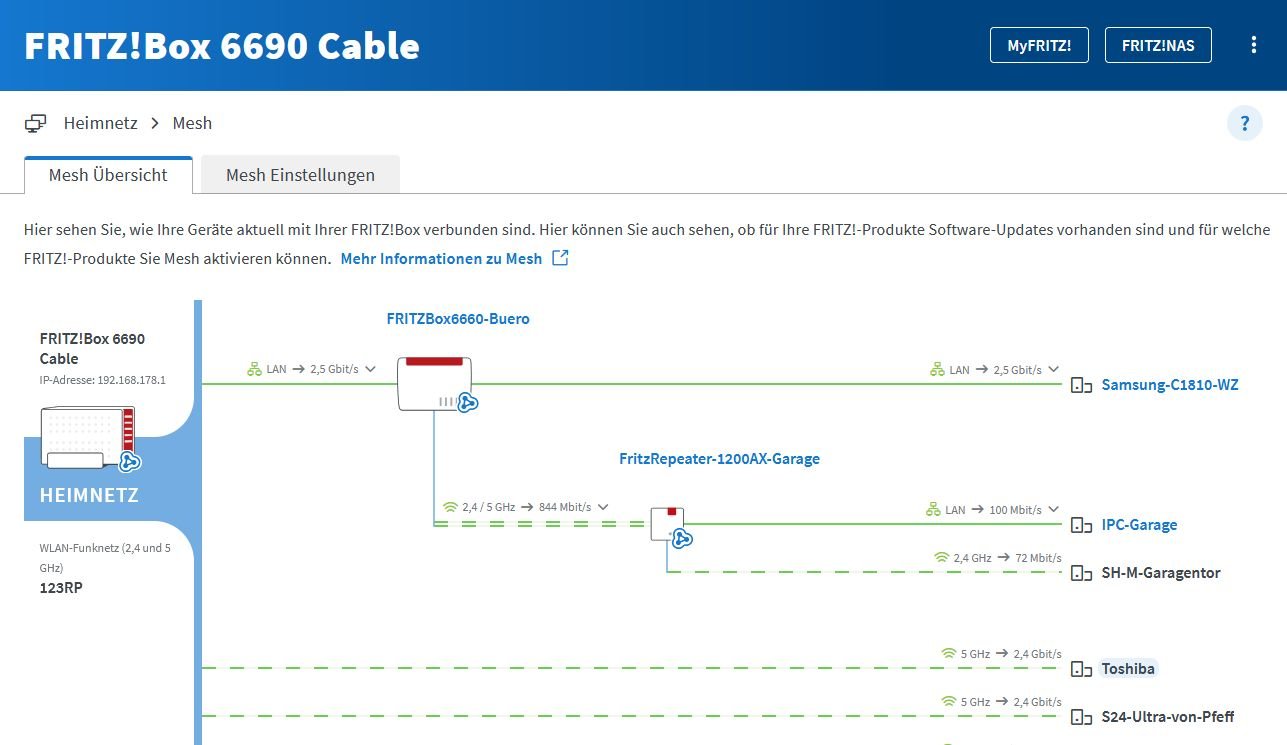Open the three-dot options menu
Screen dimensions: 1287x745
(1254, 45)
